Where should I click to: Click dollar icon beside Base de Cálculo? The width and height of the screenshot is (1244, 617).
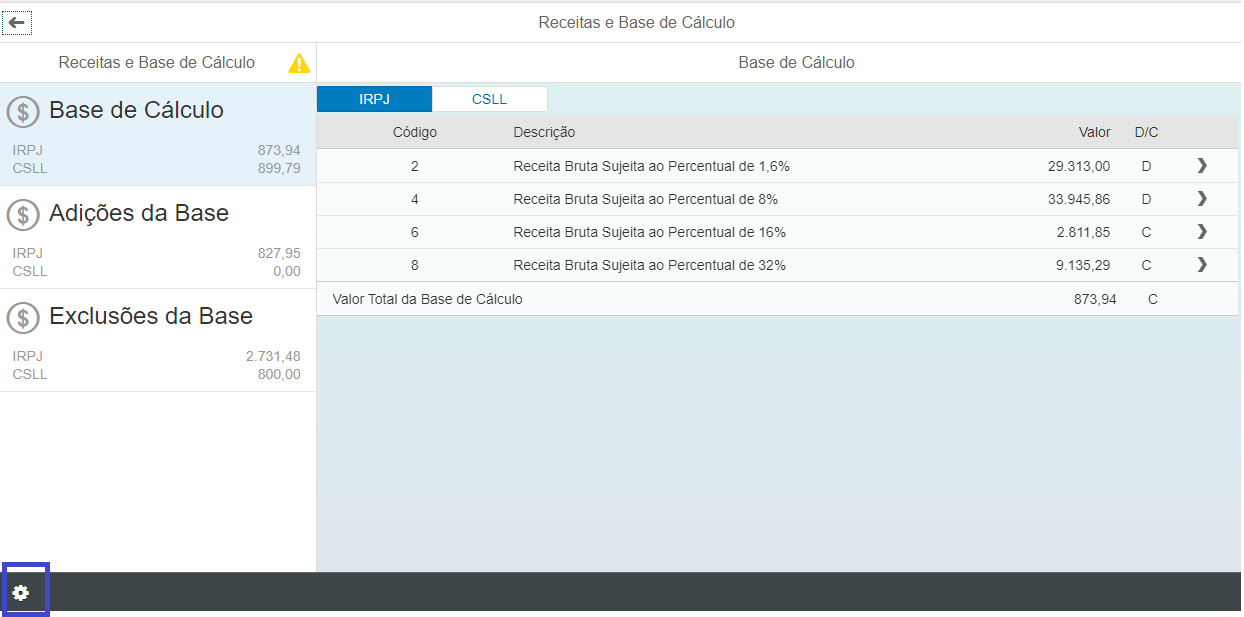(x=23, y=112)
